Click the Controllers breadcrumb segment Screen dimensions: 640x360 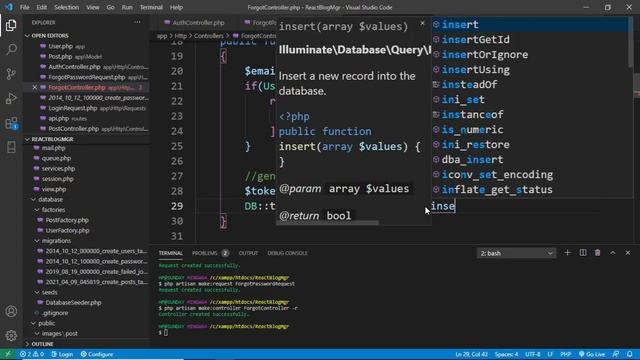pos(209,36)
